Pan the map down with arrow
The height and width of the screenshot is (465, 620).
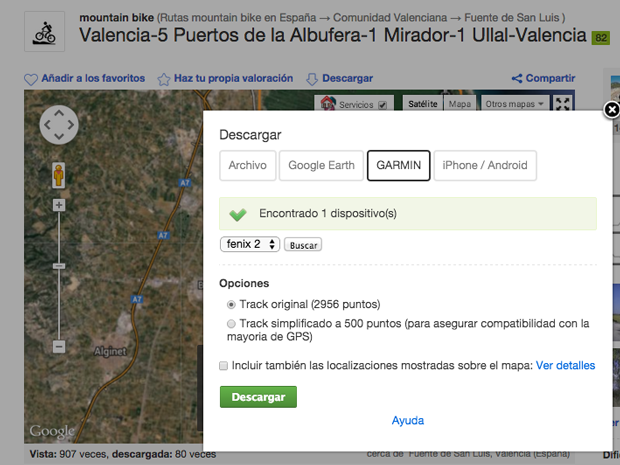59,136
